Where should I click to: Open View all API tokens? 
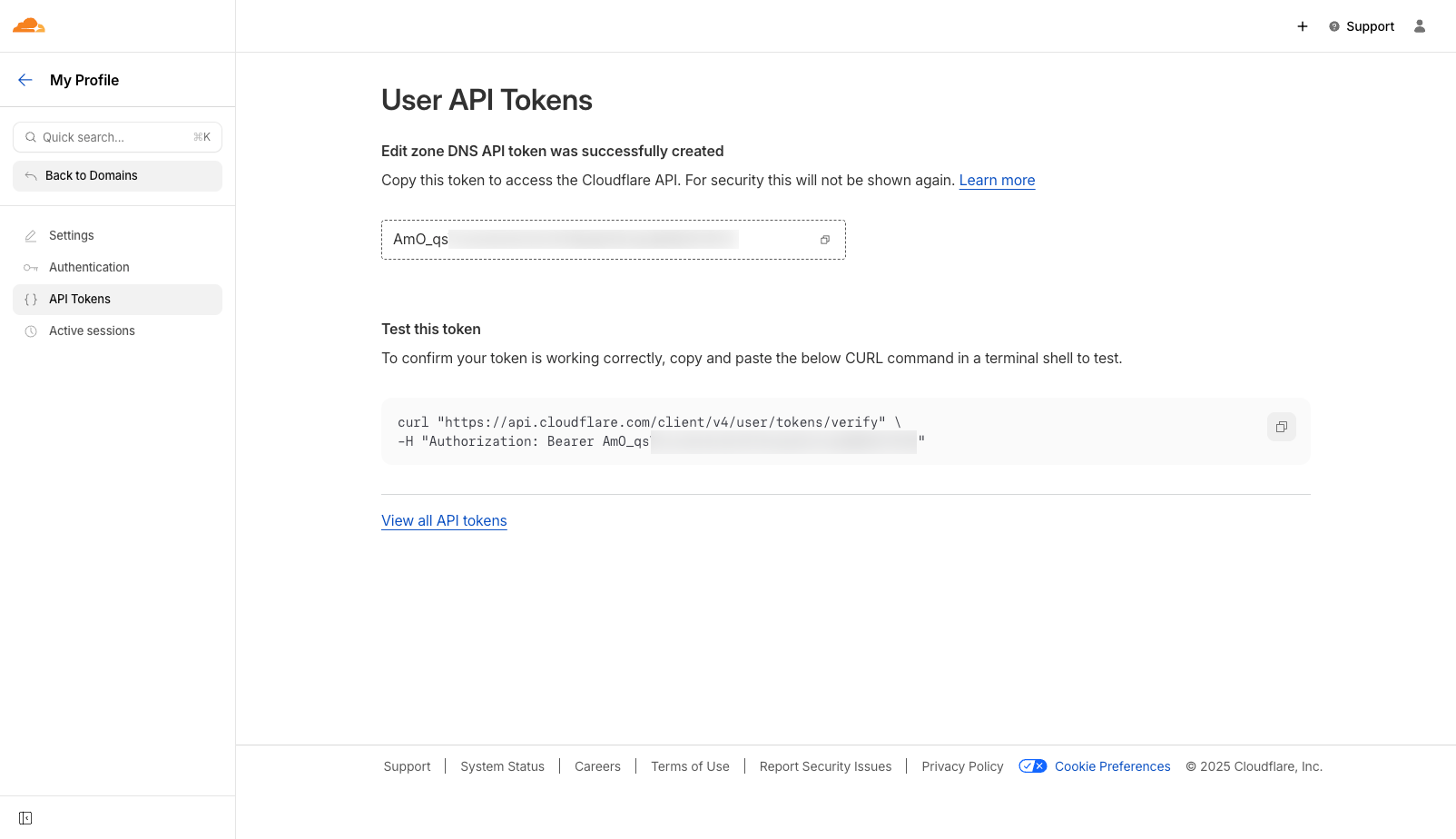point(444,520)
